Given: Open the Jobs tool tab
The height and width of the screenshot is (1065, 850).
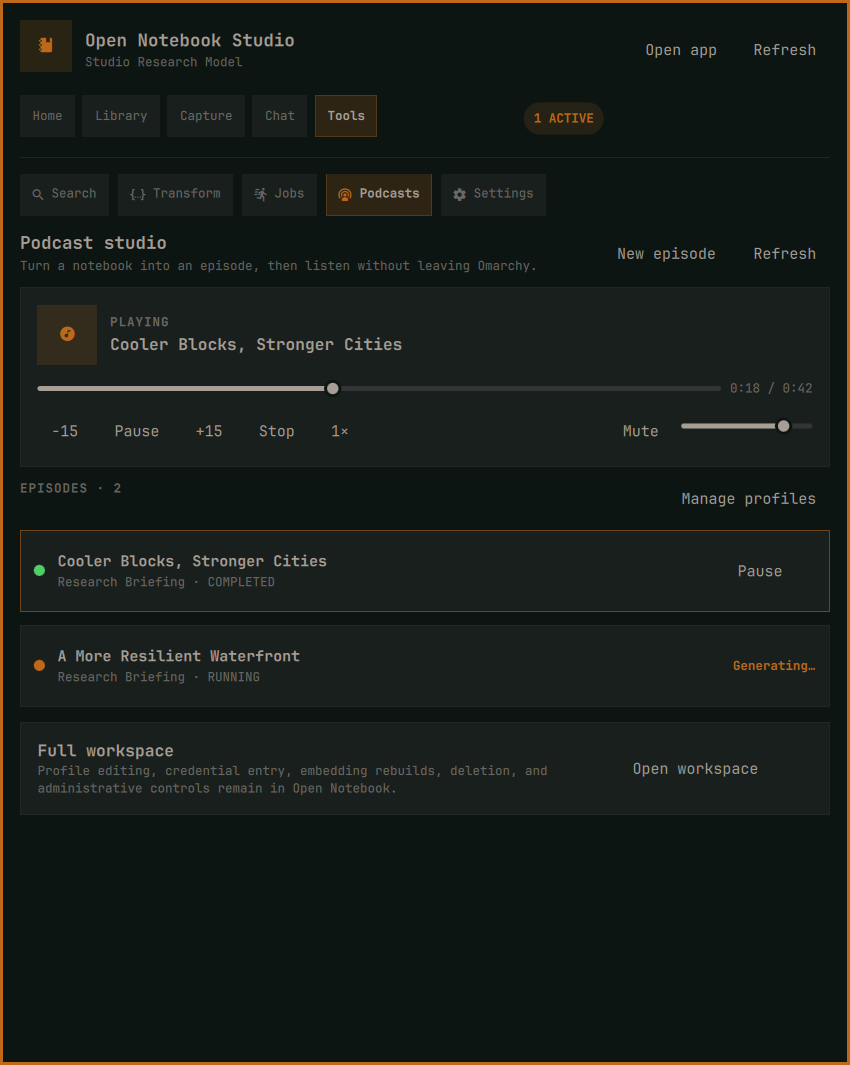Looking at the screenshot, I should tap(279, 194).
